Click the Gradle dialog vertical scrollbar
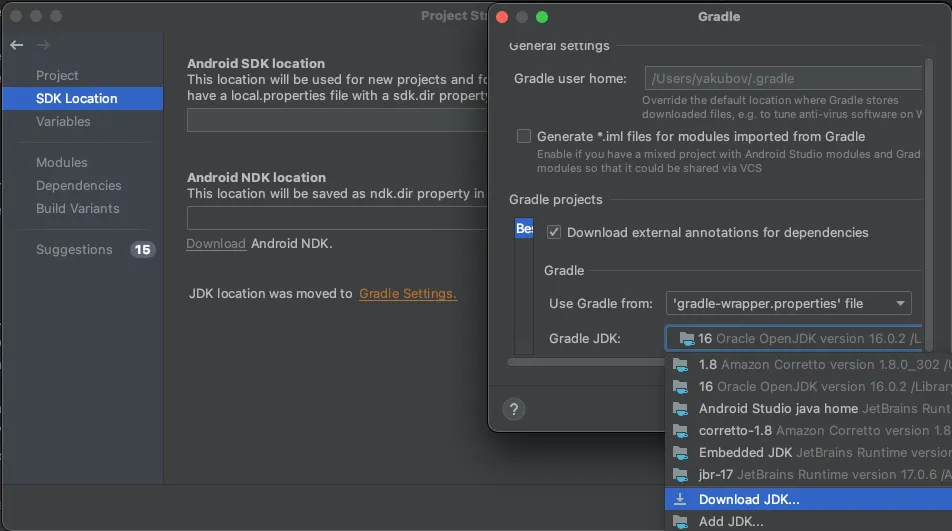Screen dimensions: 952x531 click(x=928, y=203)
